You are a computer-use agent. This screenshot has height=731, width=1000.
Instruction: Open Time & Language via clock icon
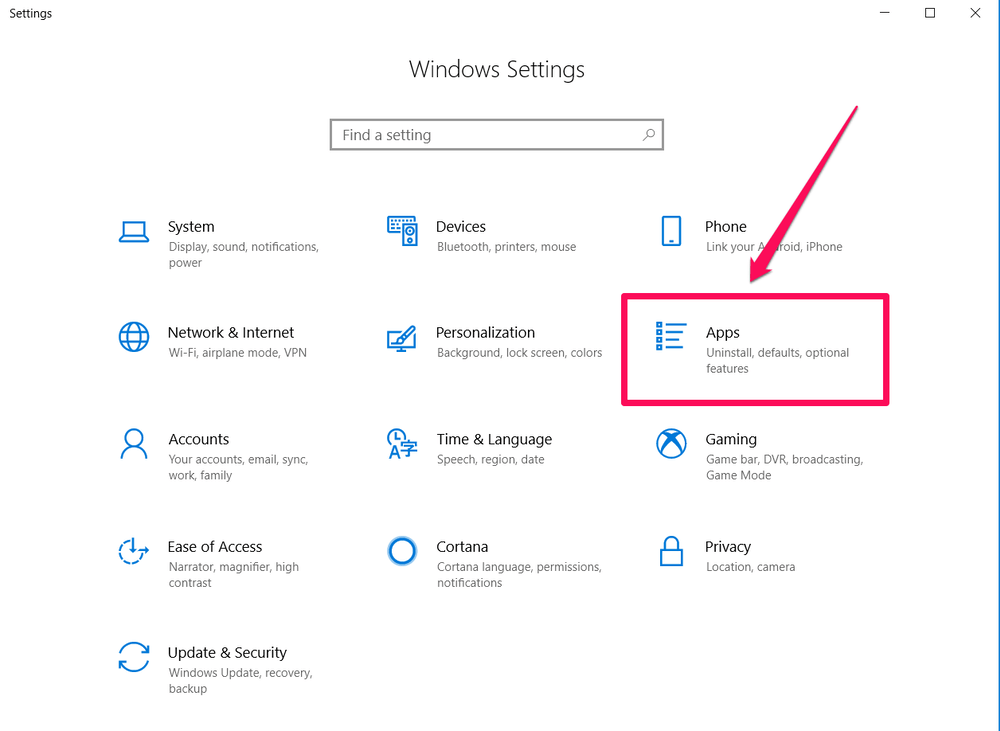click(x=402, y=444)
